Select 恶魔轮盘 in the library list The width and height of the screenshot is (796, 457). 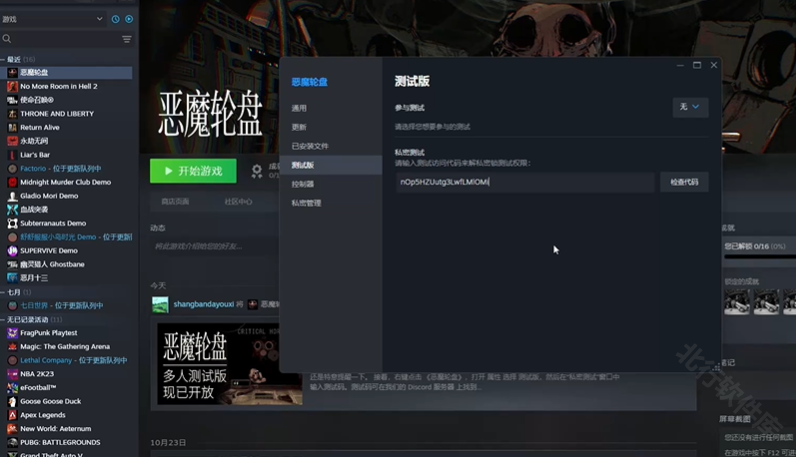(67, 73)
